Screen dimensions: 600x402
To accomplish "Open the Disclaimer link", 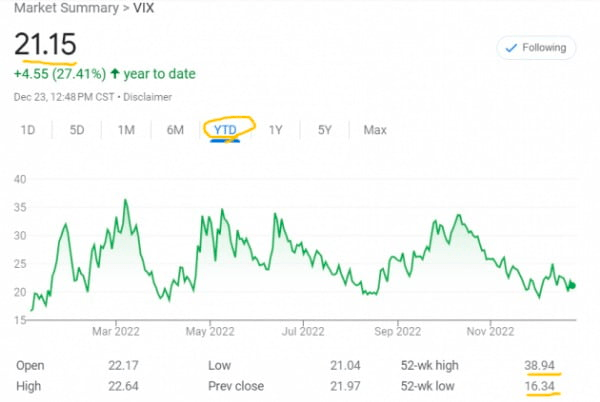I will (x=146, y=97).
